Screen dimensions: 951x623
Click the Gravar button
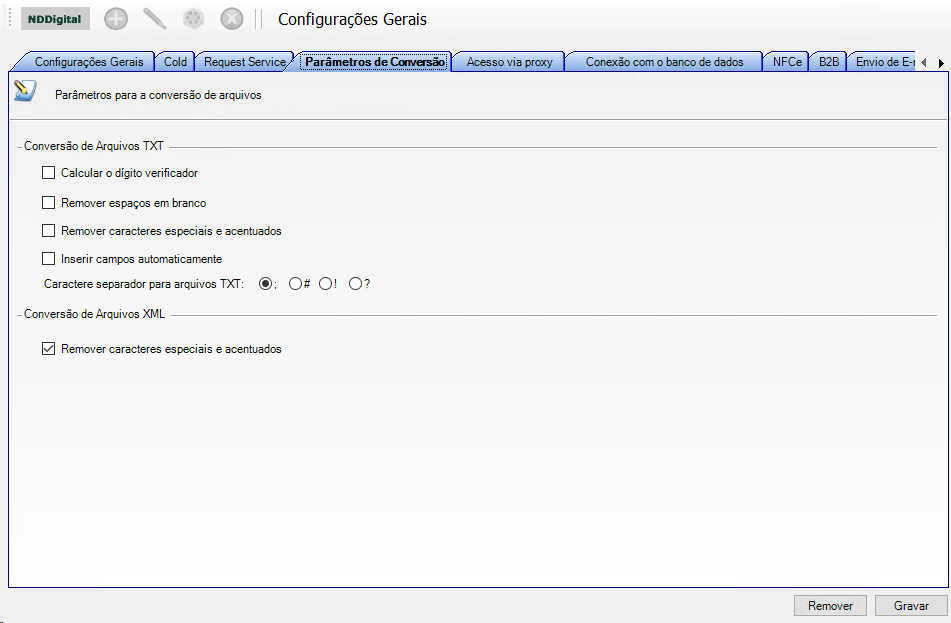(911, 605)
